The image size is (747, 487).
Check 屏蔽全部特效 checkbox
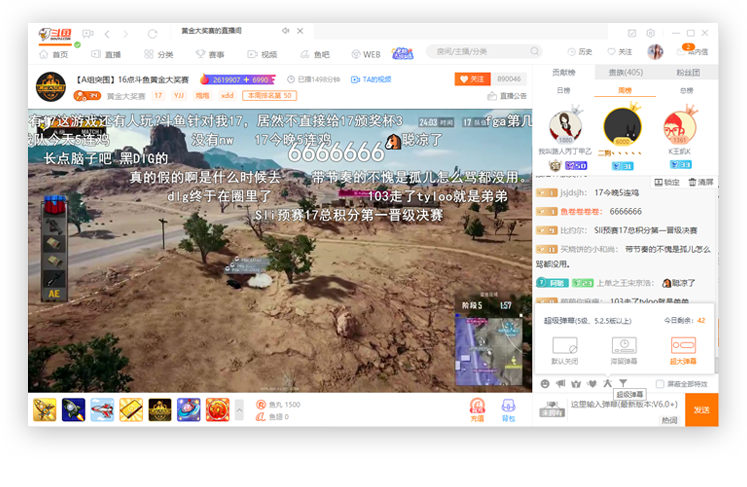660,384
